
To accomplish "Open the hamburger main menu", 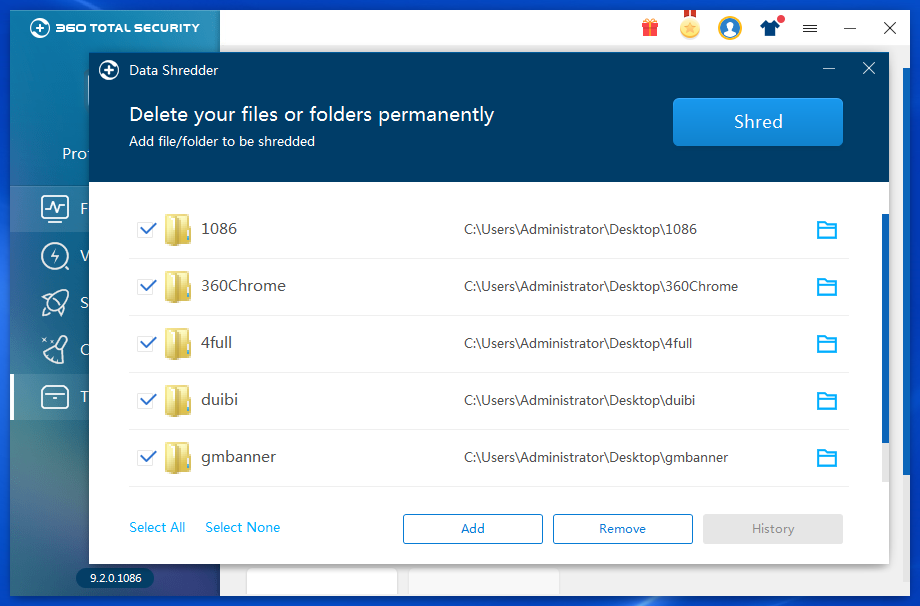I will [x=810, y=28].
